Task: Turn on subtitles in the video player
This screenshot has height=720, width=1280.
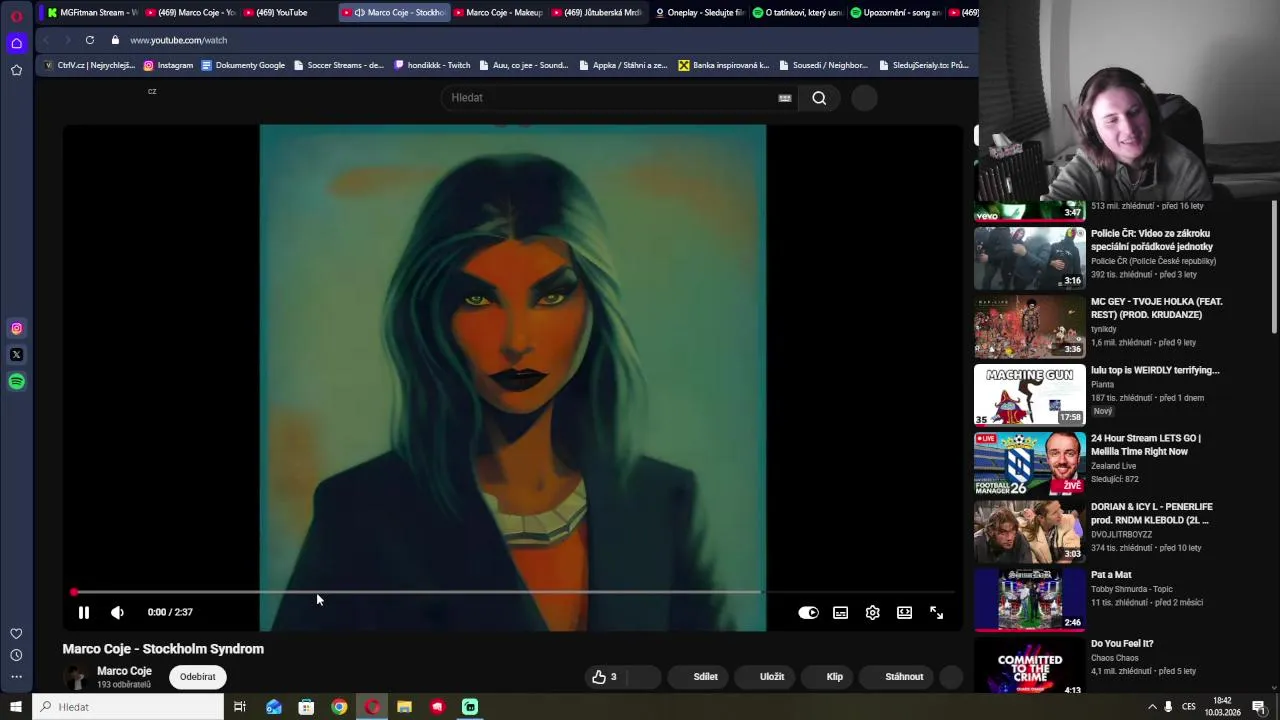Action: point(840,612)
